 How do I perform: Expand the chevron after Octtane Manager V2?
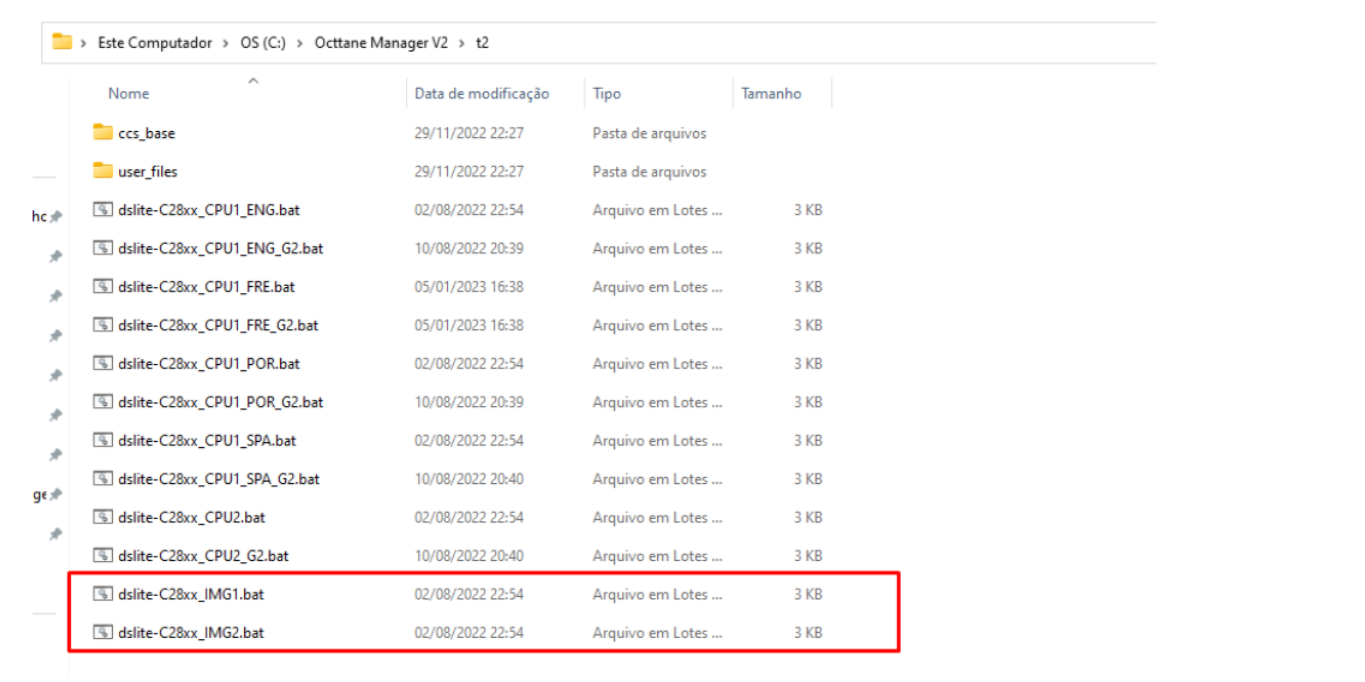tap(462, 43)
